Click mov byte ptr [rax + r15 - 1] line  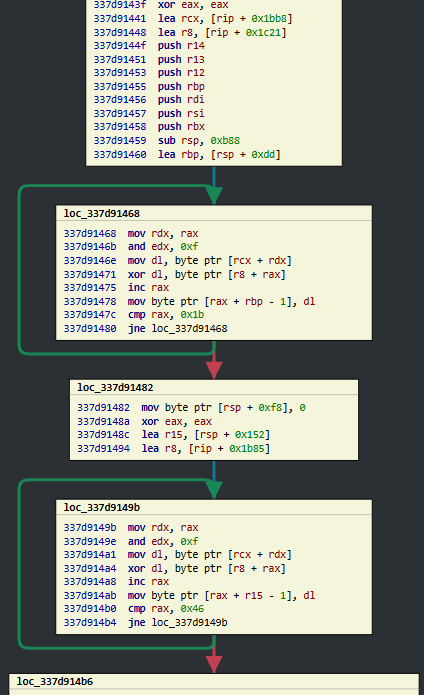click(x=189, y=595)
